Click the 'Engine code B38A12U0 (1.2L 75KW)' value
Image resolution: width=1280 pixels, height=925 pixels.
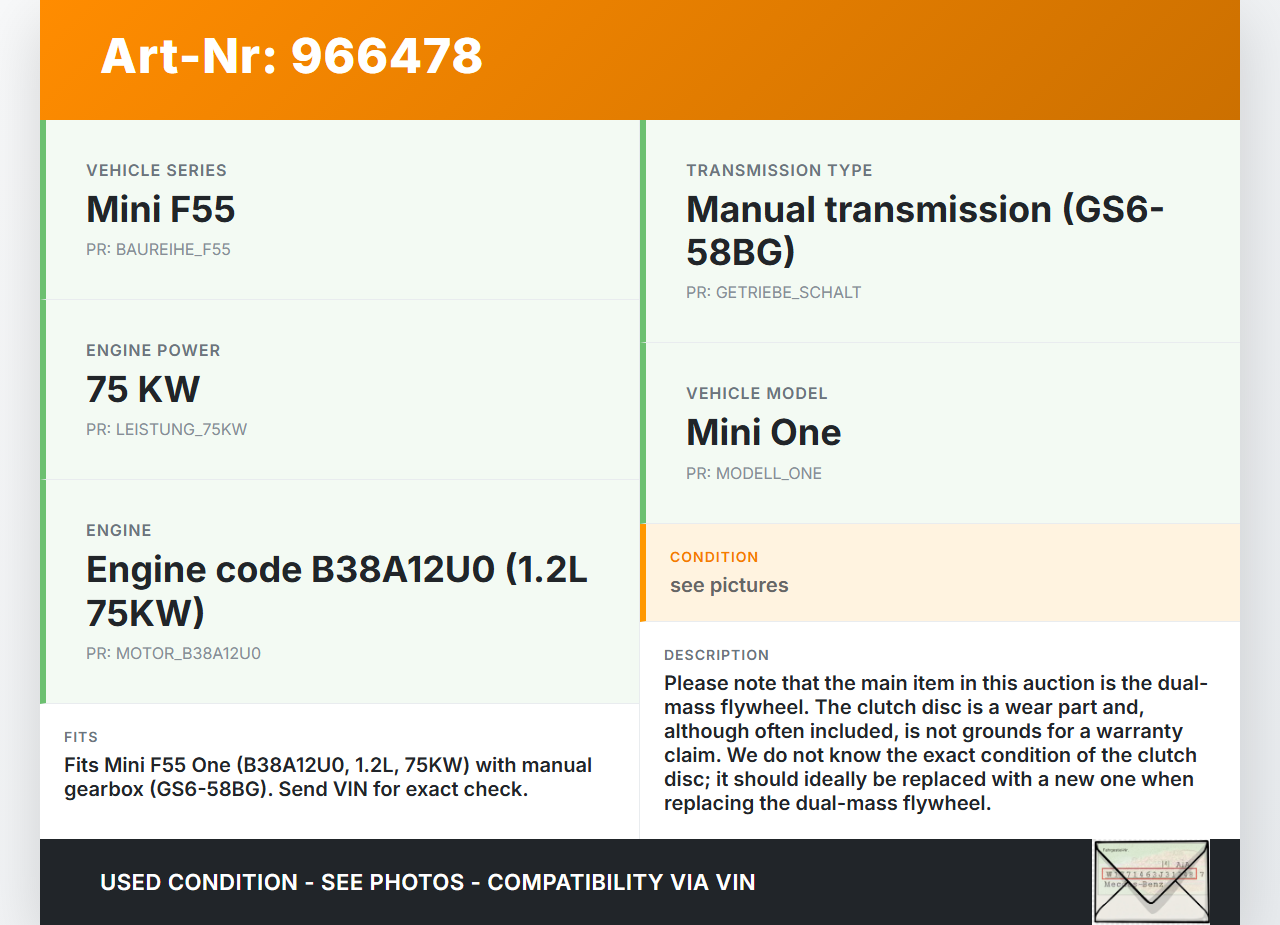click(337, 590)
